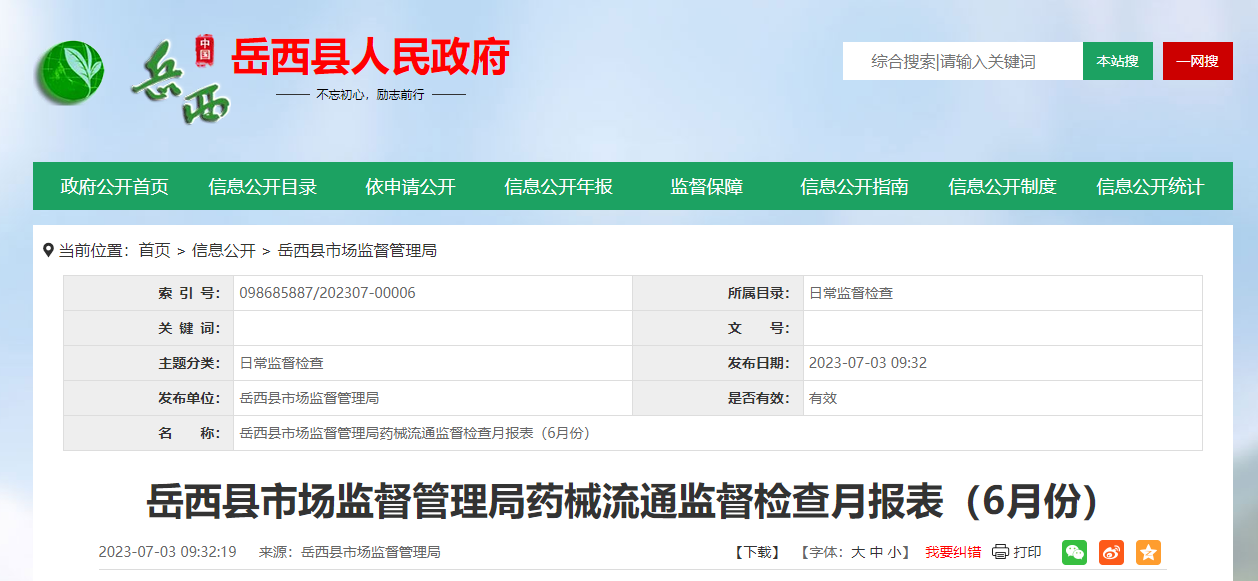Open 信息公开目录 menu item

[263, 186]
